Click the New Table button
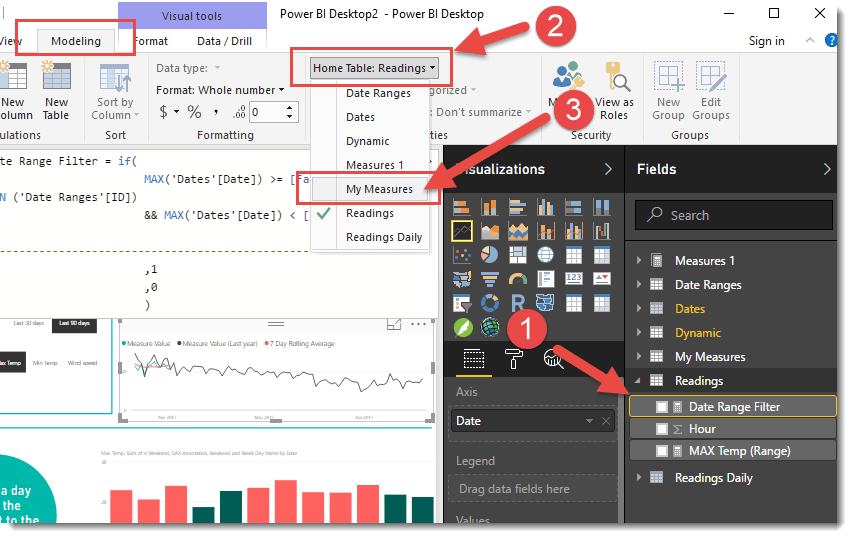The image size is (852, 538). click(x=56, y=91)
